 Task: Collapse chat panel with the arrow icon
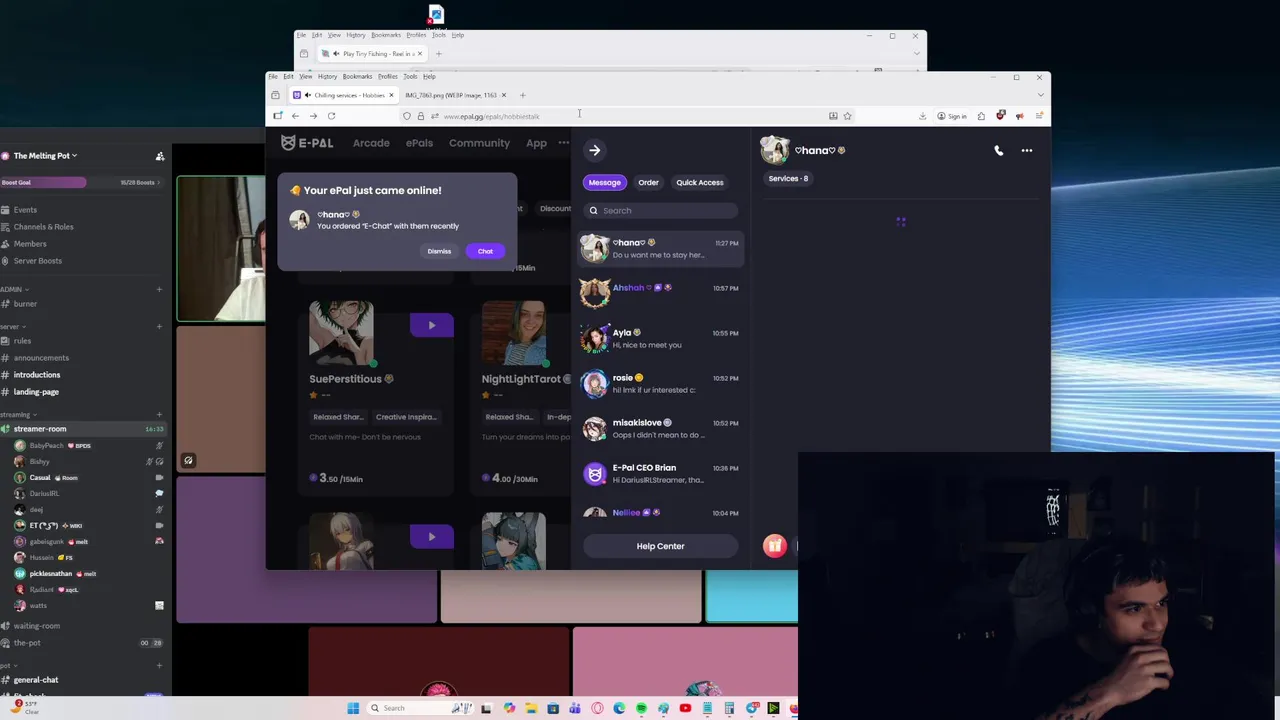594,150
